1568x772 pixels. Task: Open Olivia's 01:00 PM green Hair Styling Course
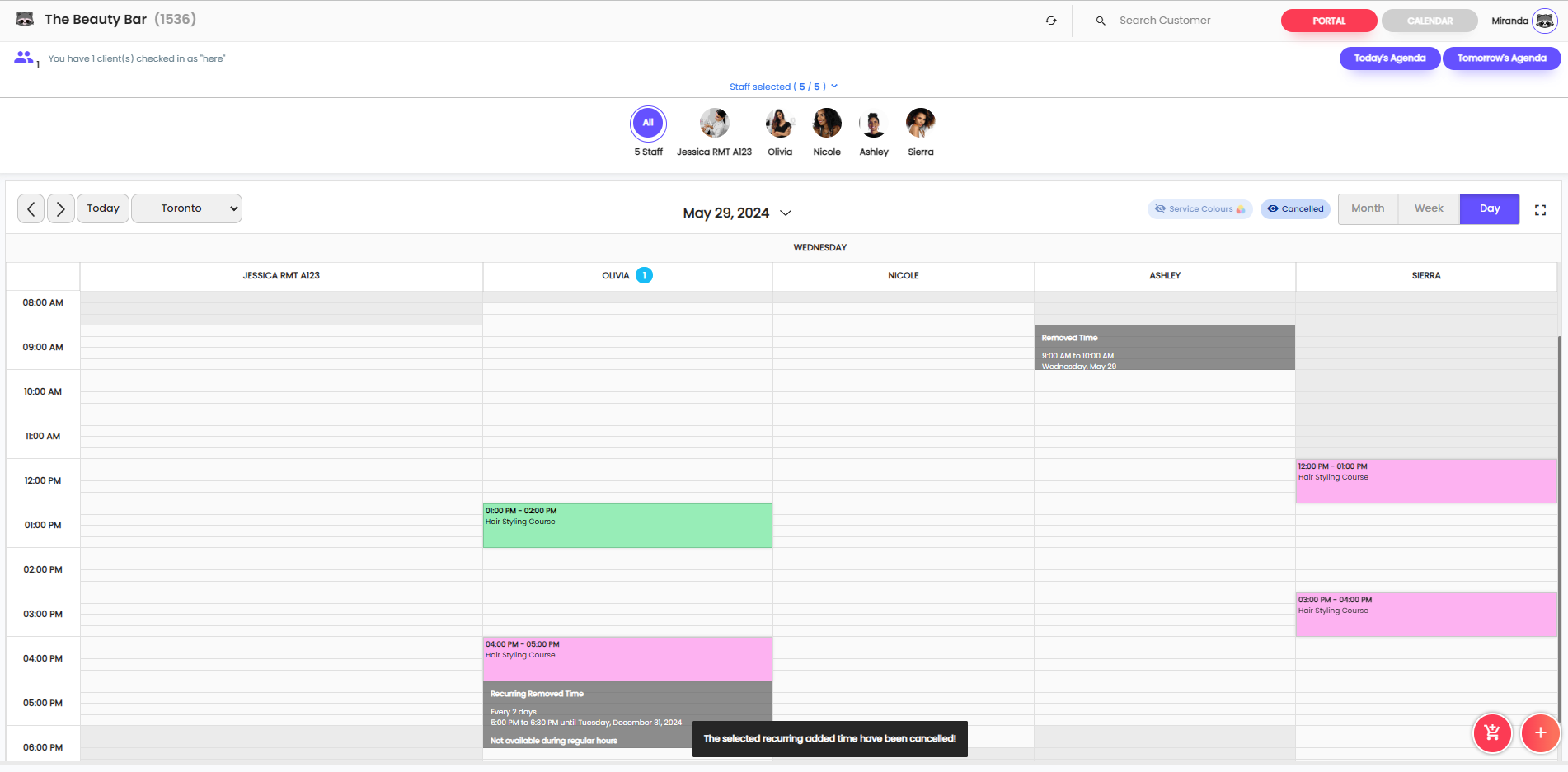point(627,526)
